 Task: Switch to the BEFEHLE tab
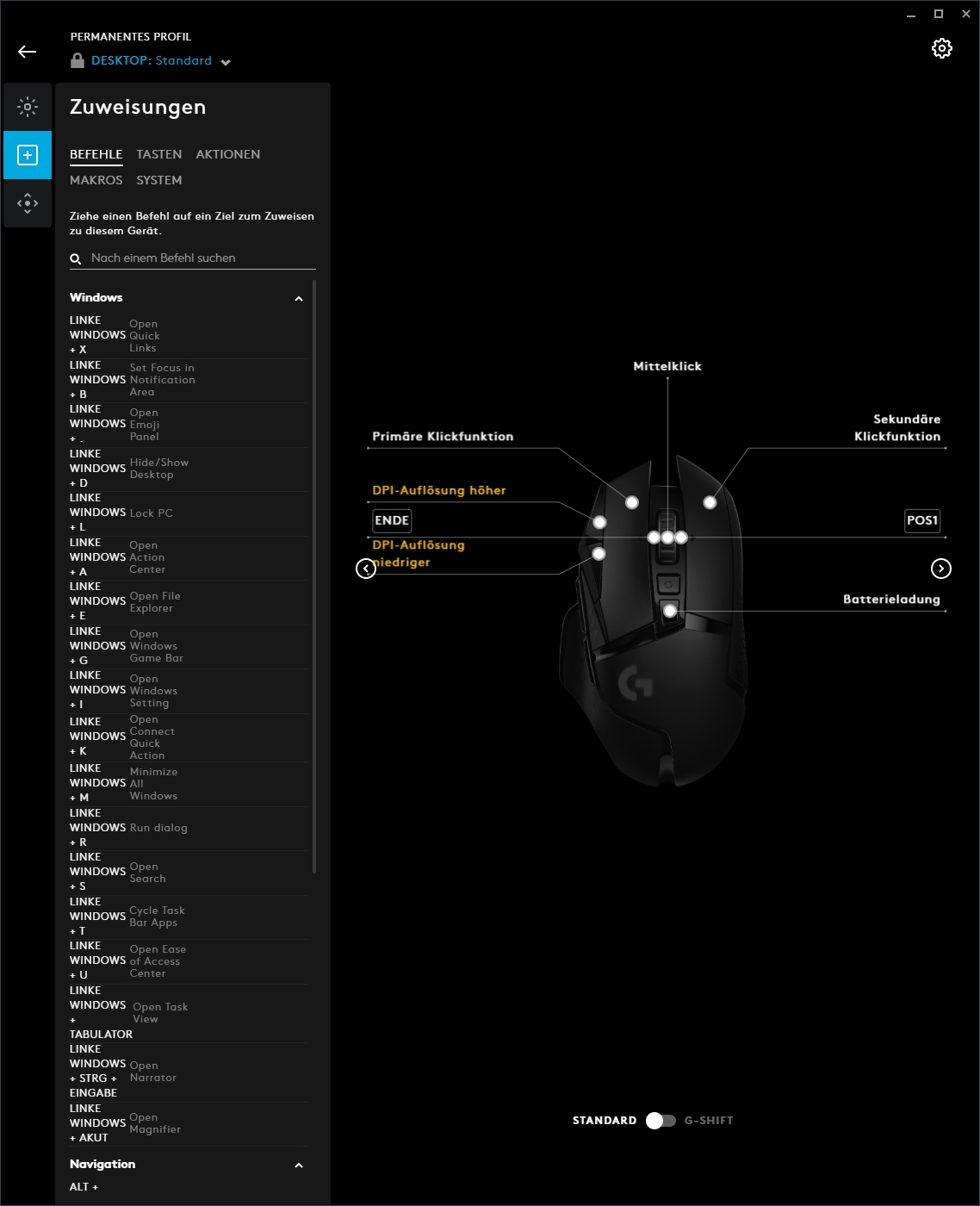tap(96, 154)
